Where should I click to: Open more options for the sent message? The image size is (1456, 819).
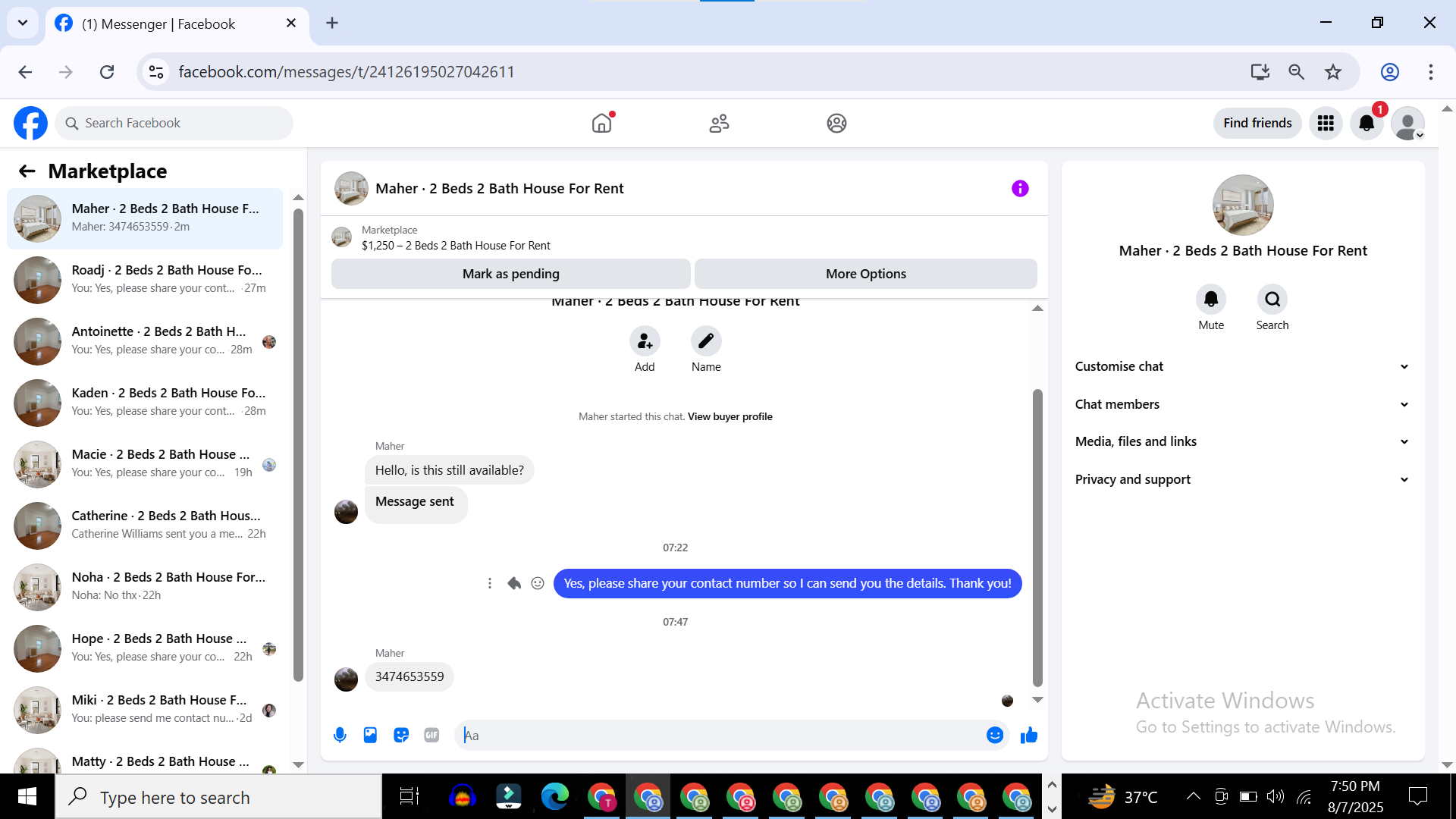[x=490, y=583]
